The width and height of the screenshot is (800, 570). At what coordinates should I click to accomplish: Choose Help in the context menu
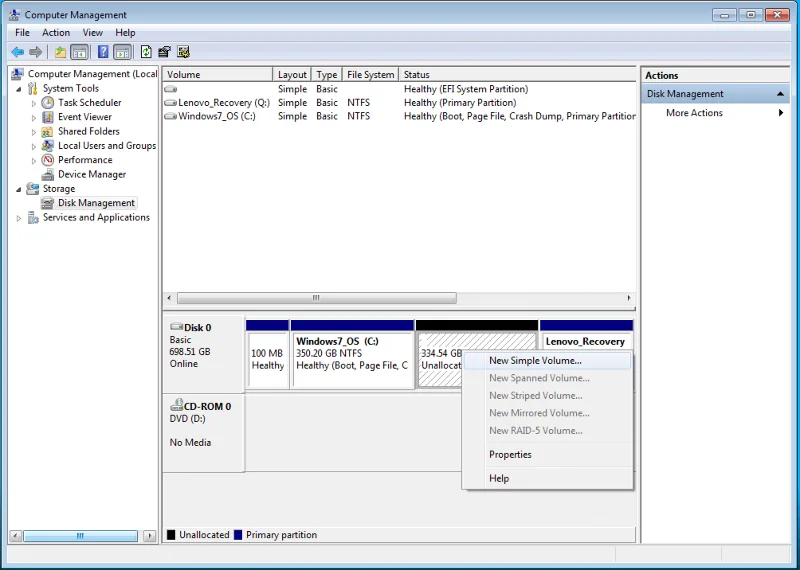547,479
